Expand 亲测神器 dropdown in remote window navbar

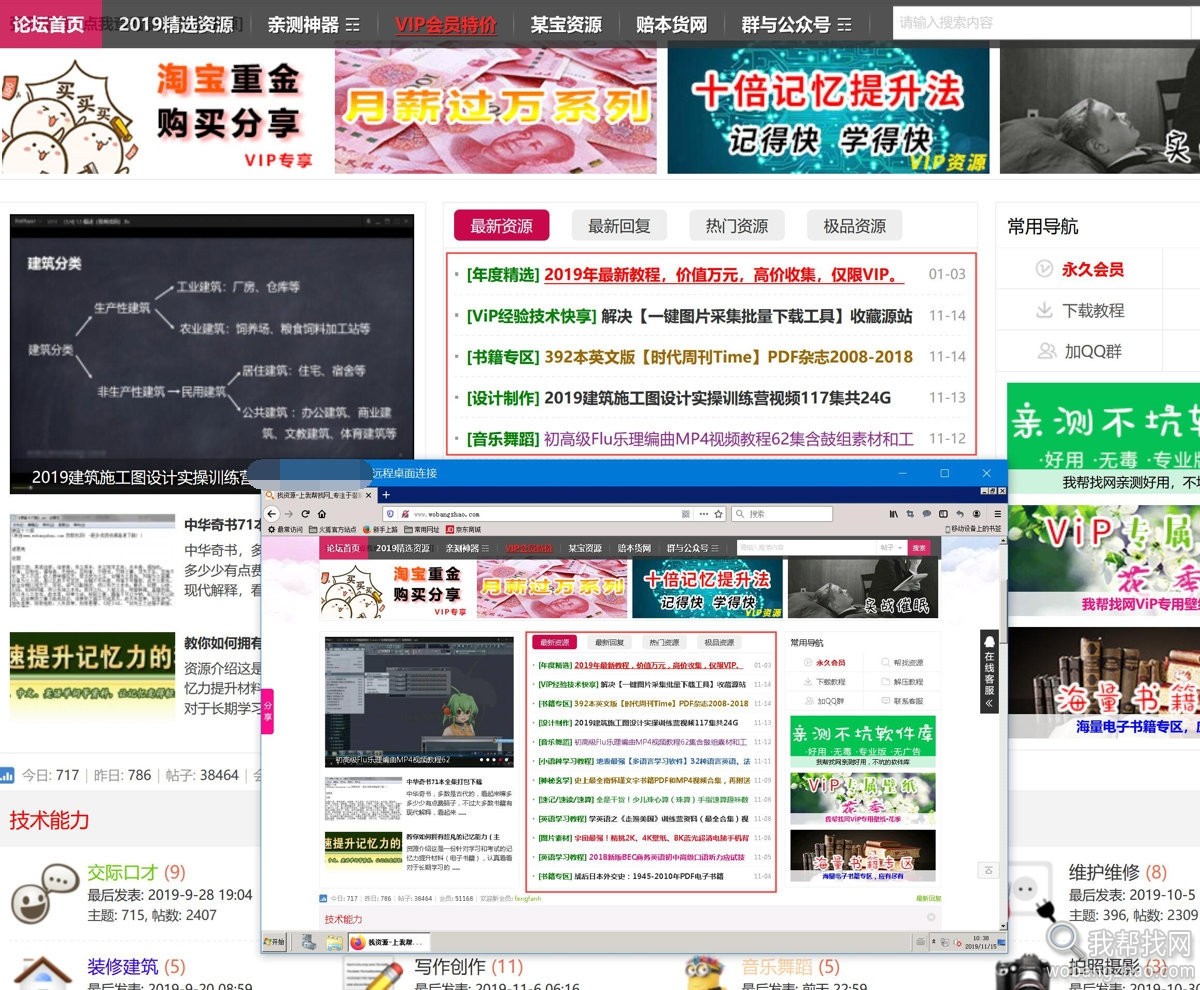click(x=485, y=548)
